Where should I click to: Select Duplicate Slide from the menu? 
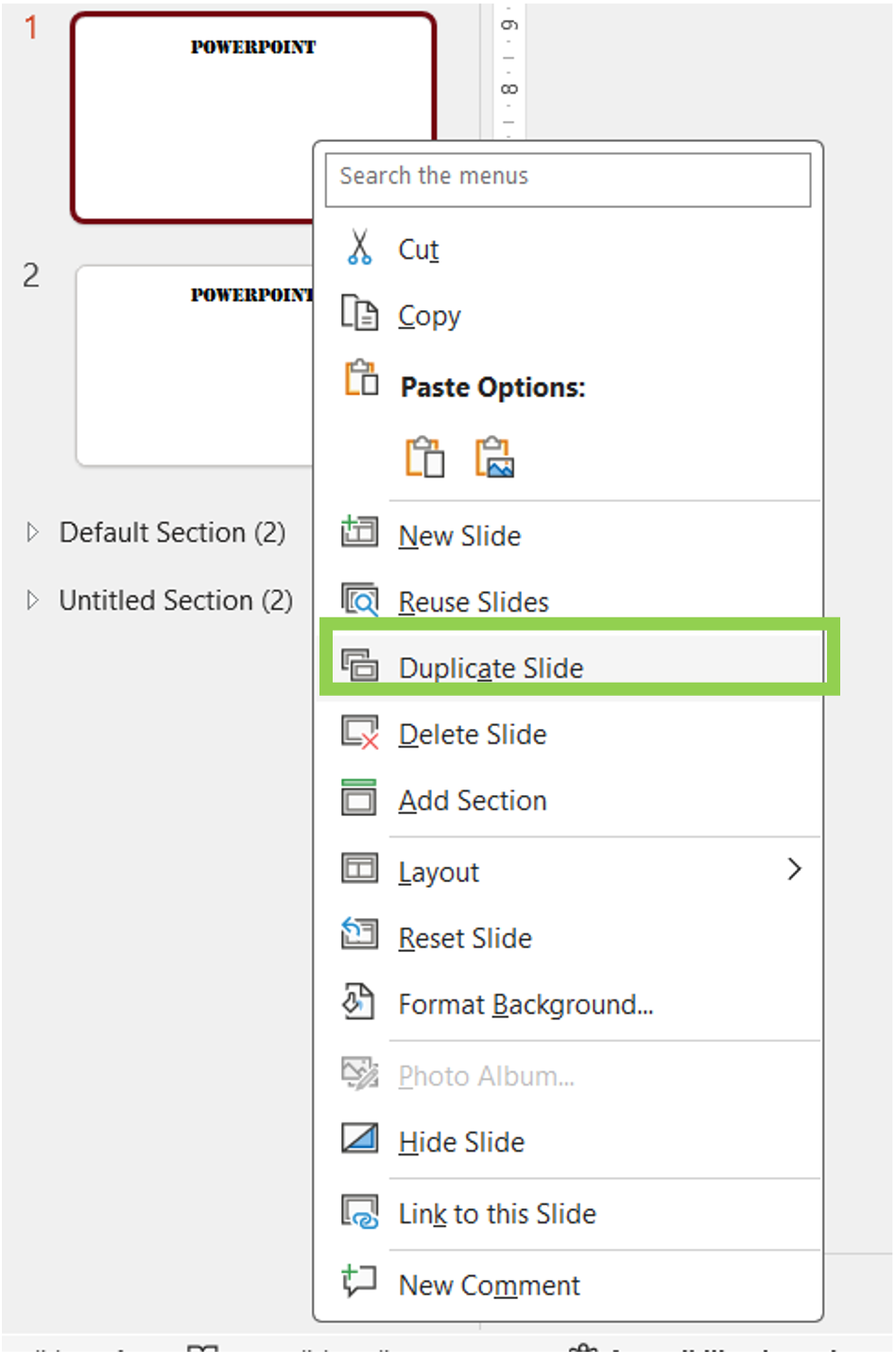491,668
